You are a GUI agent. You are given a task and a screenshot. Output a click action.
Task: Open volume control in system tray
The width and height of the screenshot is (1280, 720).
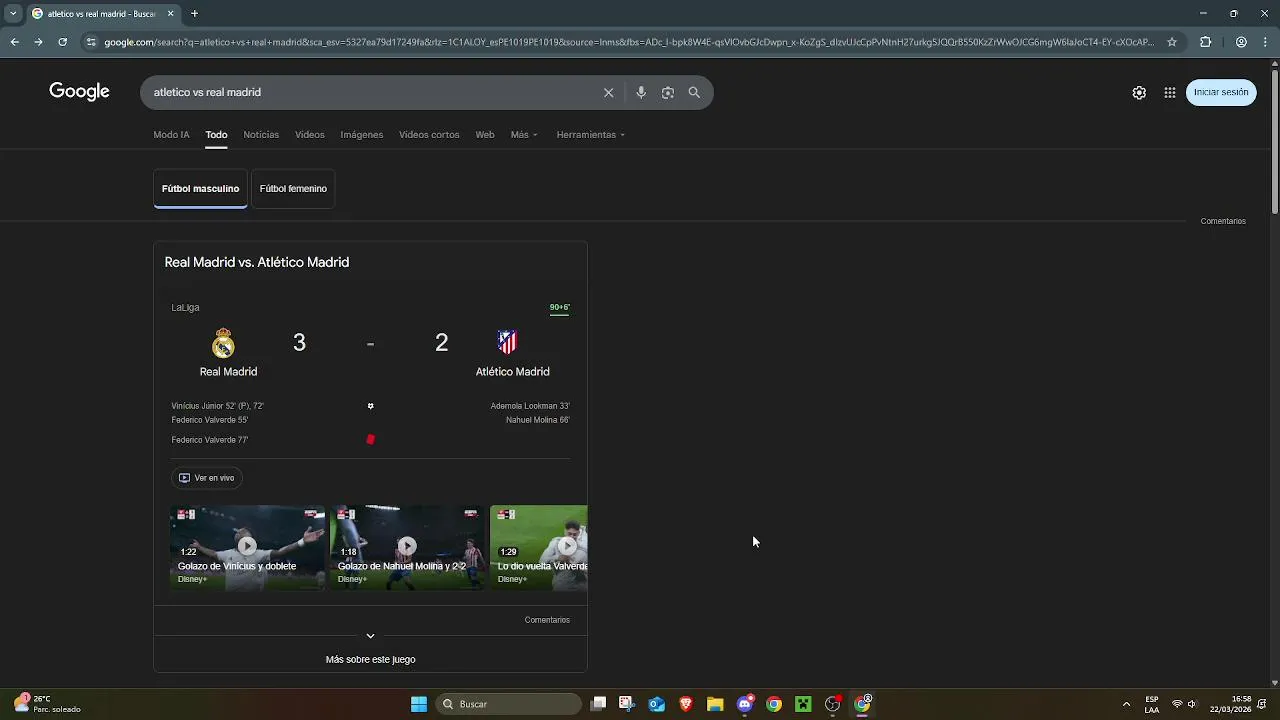(x=1192, y=704)
